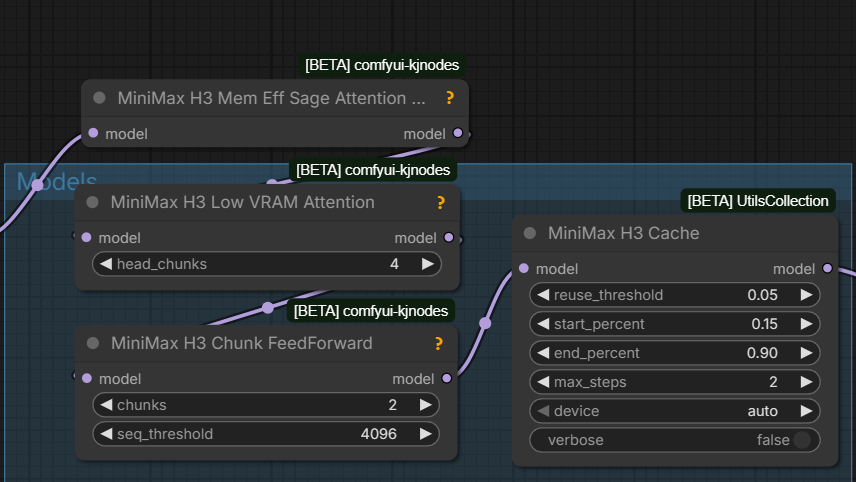Select previous device option

point(543,411)
